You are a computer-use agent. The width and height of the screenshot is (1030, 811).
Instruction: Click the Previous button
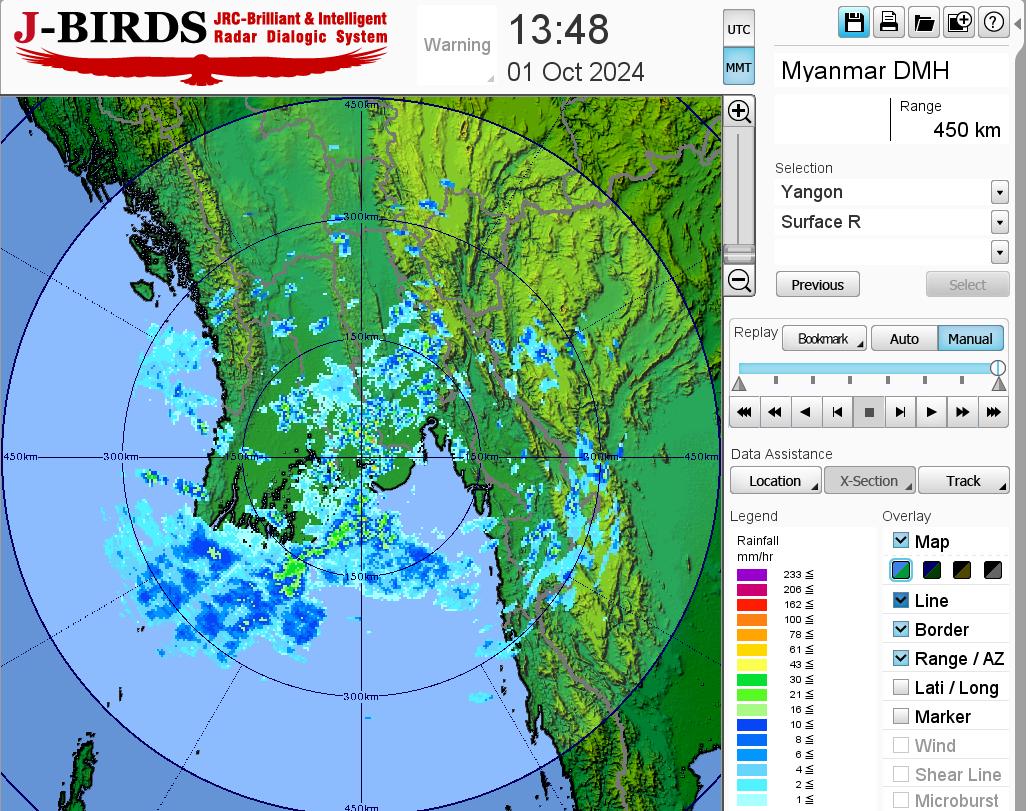pos(817,285)
